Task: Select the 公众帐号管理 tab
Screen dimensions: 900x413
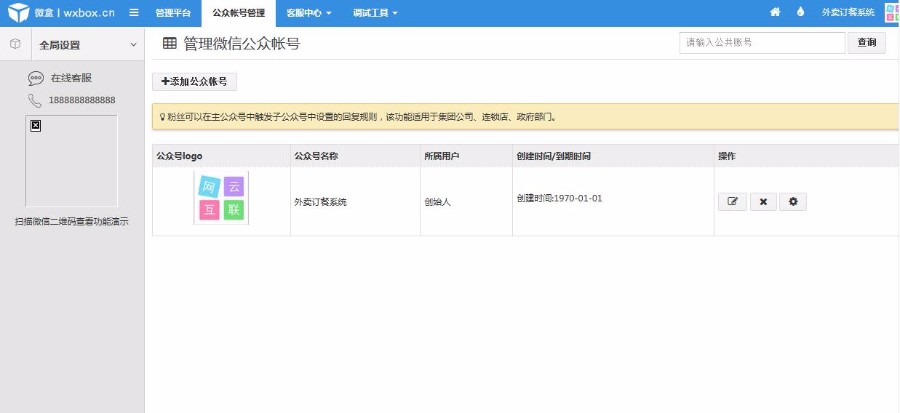Action: pyautogui.click(x=239, y=13)
